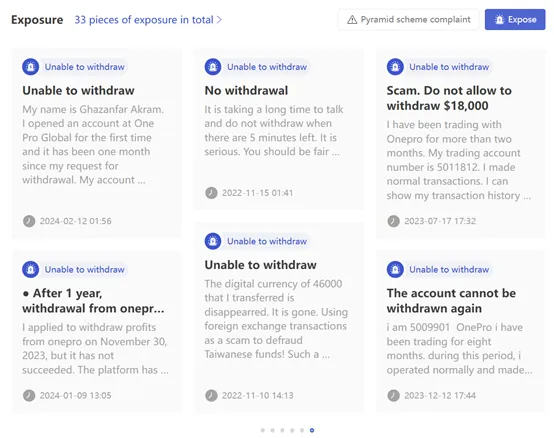This screenshot has width=554, height=438.
Task: Open 'Scam. Do not allow to withdraw $18,000' post
Action: click(x=449, y=98)
